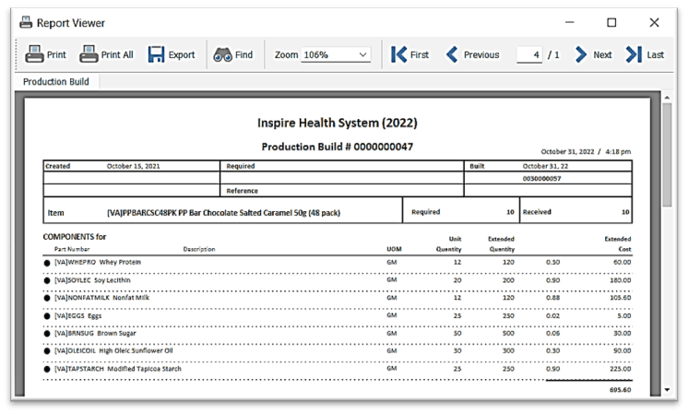Click the Next button label

click(602, 55)
